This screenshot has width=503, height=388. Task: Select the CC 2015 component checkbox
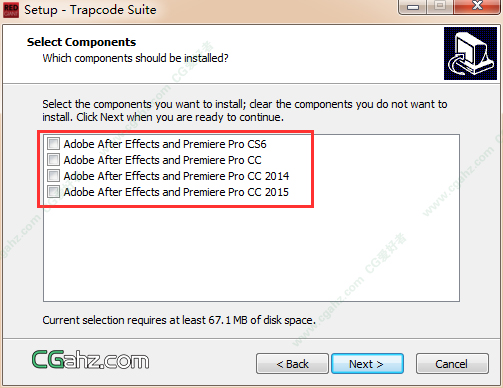[x=53, y=192]
